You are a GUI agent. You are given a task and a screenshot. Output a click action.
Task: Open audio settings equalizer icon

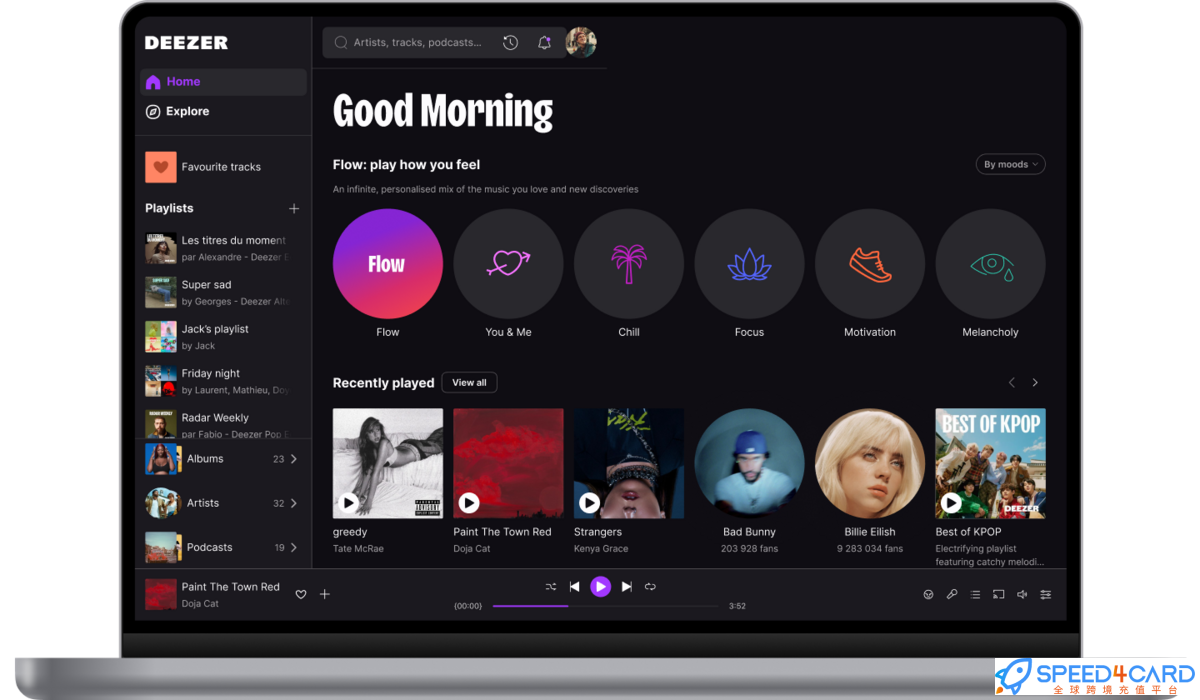pos(1046,595)
